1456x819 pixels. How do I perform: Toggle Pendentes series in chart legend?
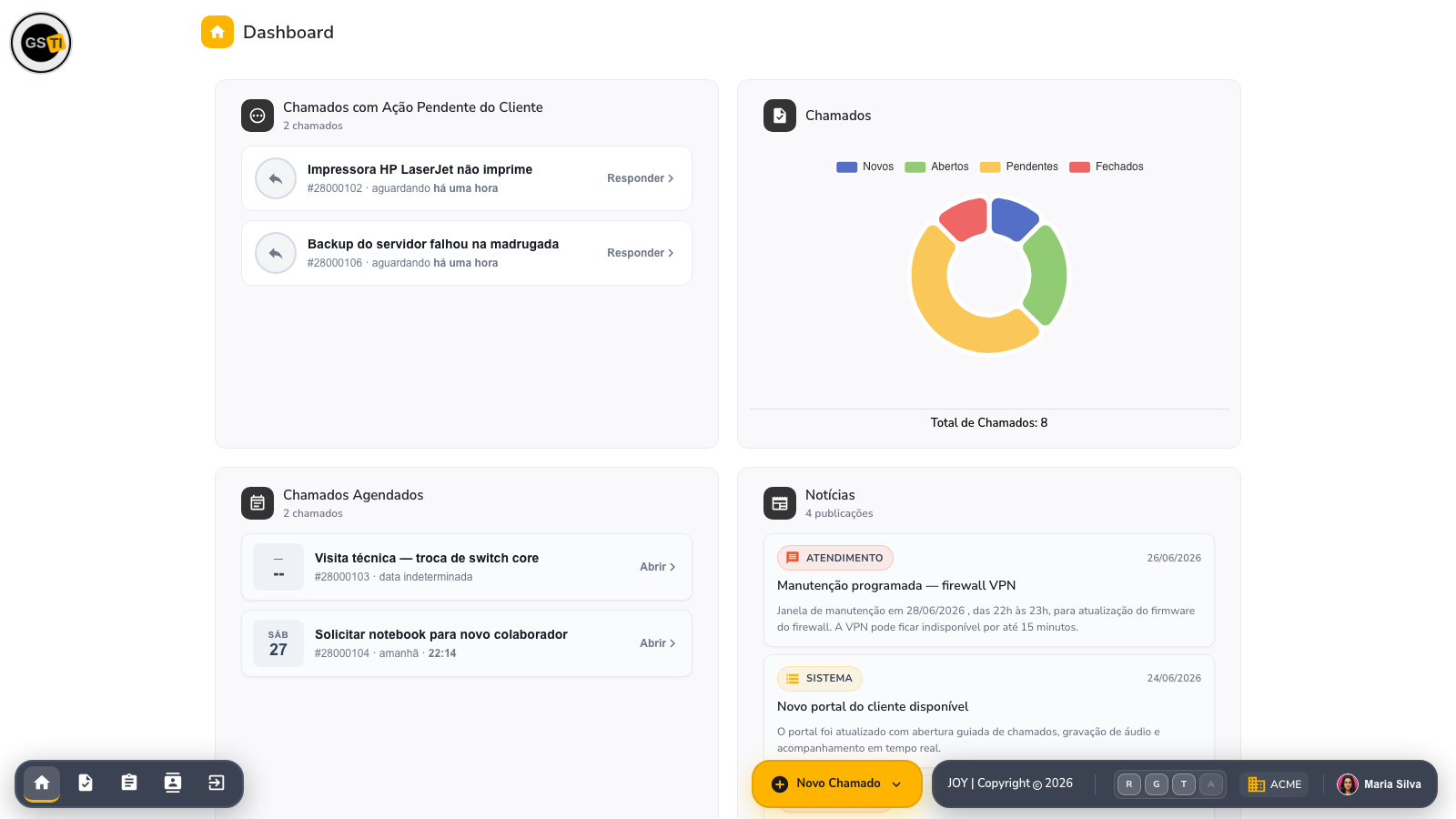[x=1019, y=167]
